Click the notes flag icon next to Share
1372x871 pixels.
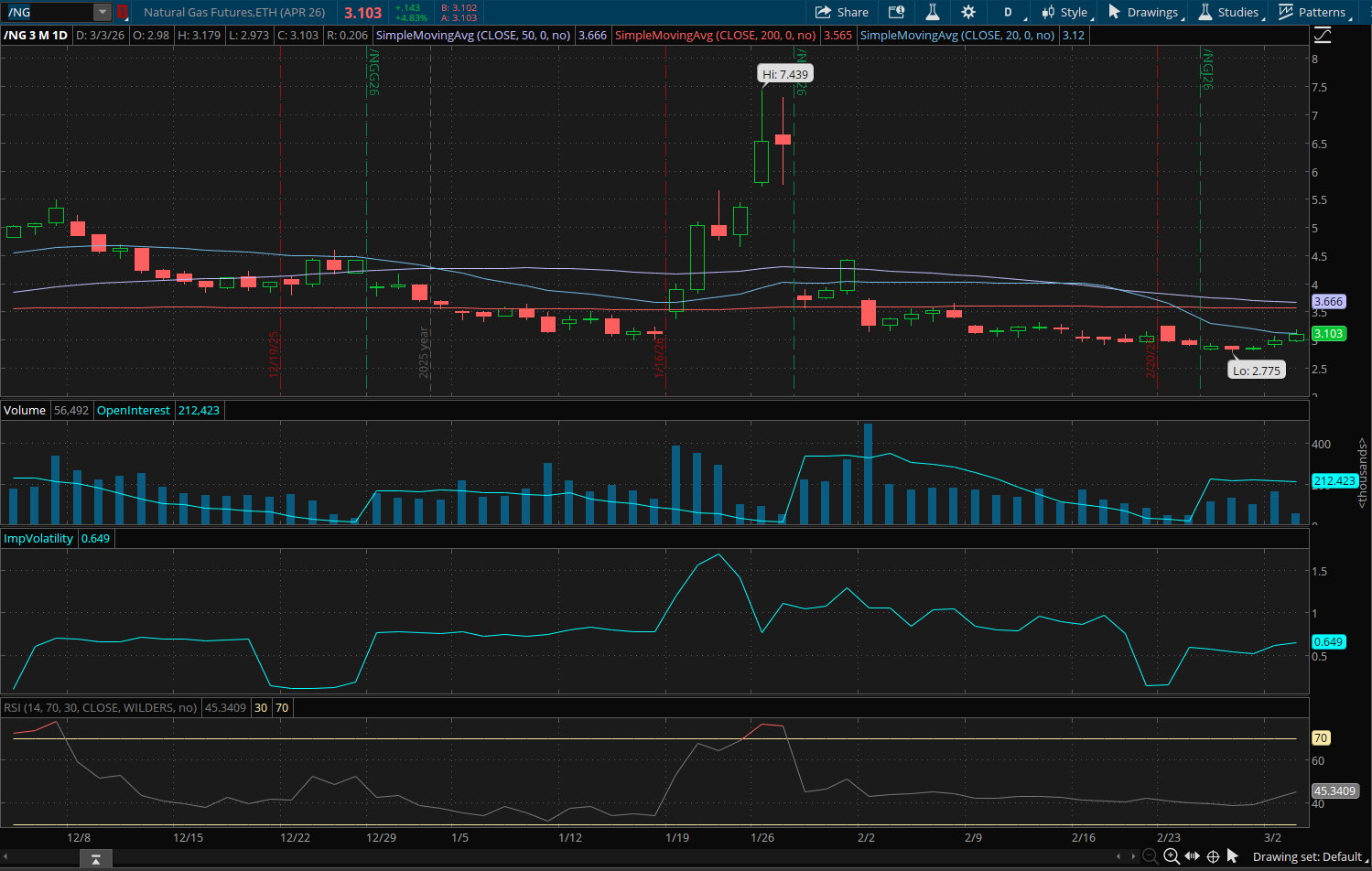(895, 13)
